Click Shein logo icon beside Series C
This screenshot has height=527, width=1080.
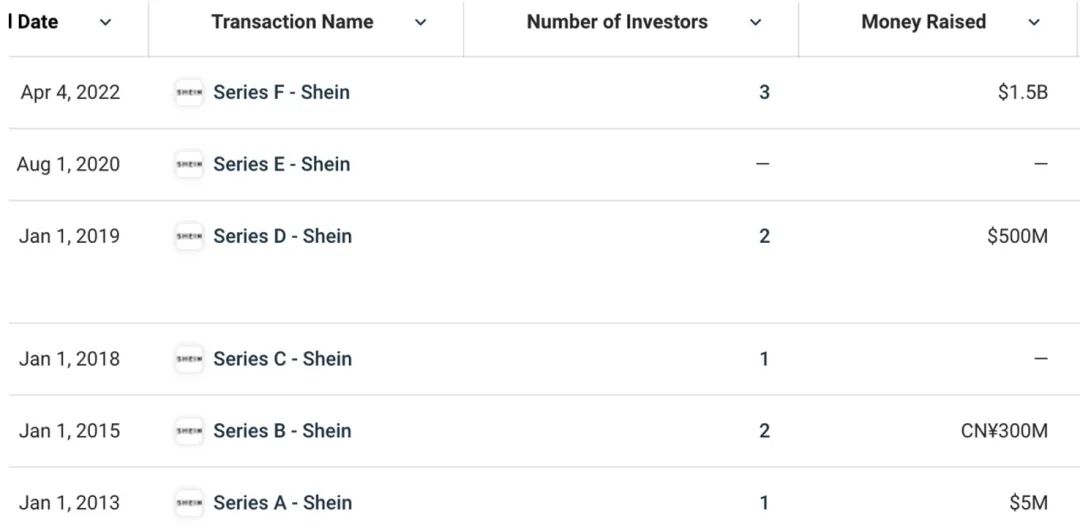[188, 359]
